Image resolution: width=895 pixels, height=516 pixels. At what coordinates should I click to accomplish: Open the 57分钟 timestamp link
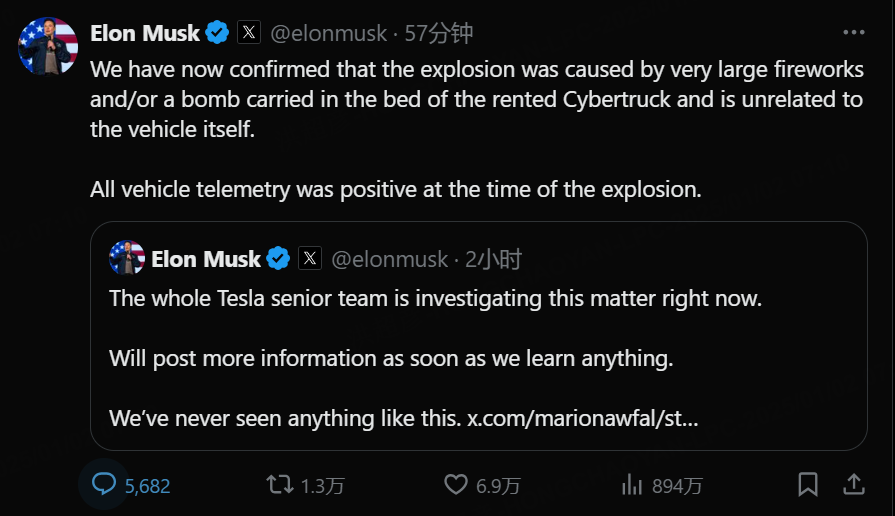click(x=440, y=33)
